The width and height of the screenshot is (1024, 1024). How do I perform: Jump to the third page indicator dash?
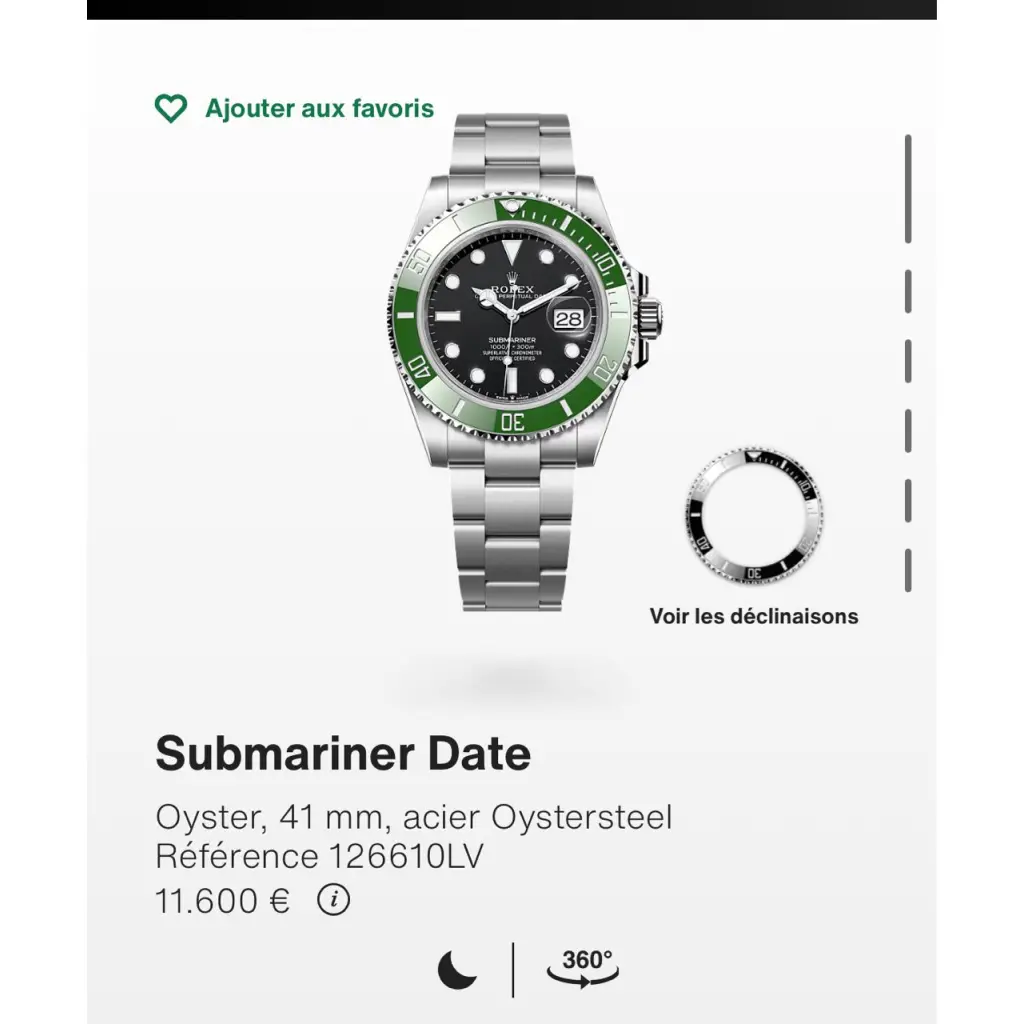(x=908, y=361)
